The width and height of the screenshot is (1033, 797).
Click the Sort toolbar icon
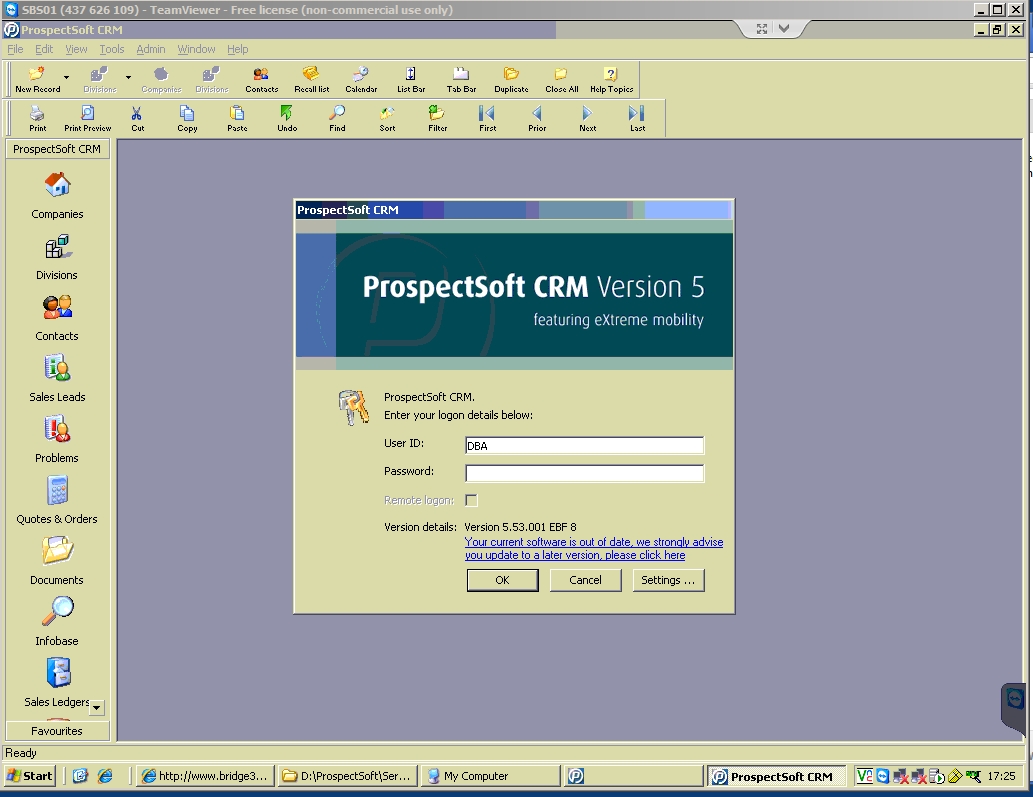pos(387,119)
